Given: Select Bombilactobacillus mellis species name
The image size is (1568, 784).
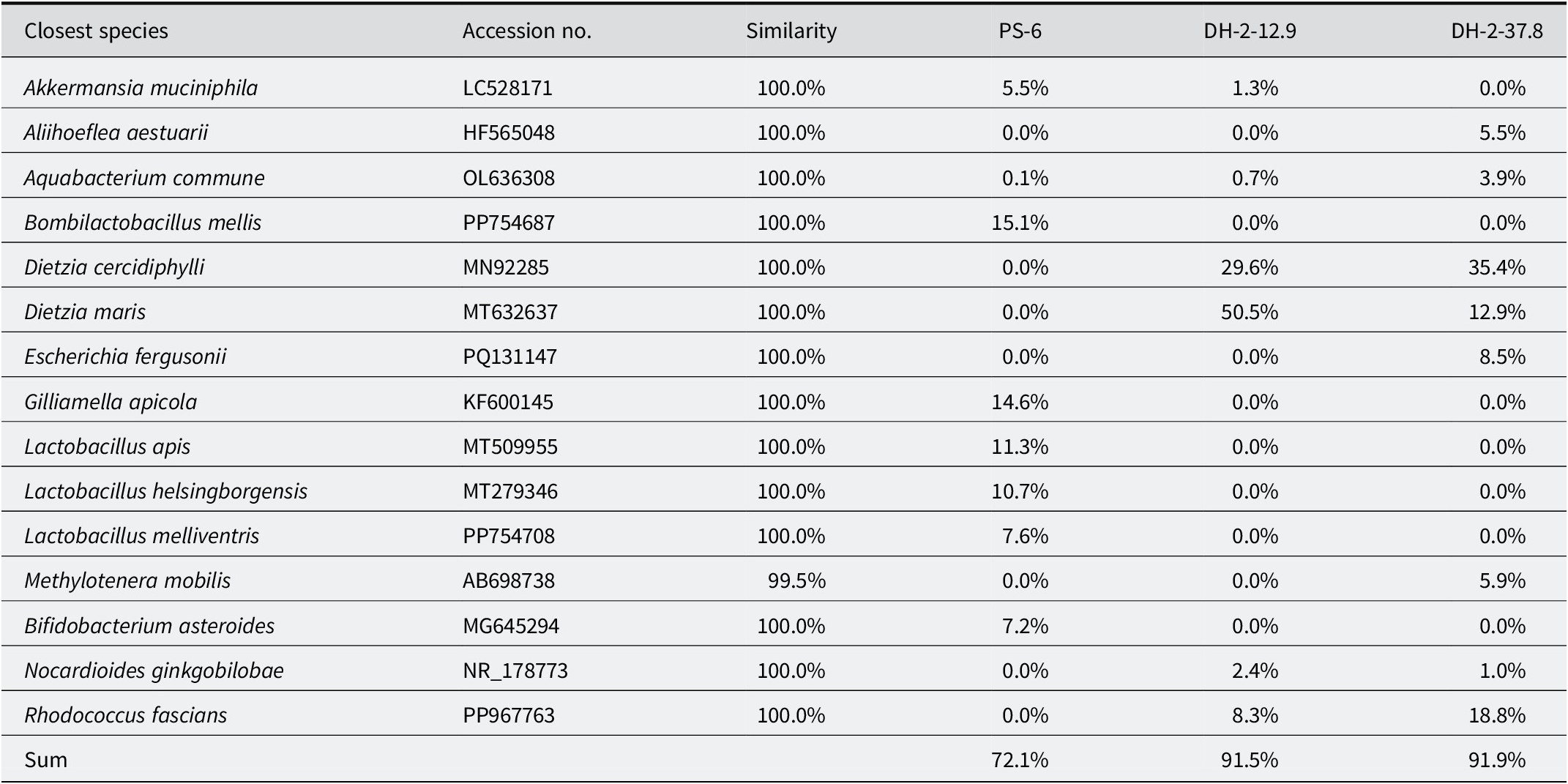Looking at the screenshot, I should [143, 223].
